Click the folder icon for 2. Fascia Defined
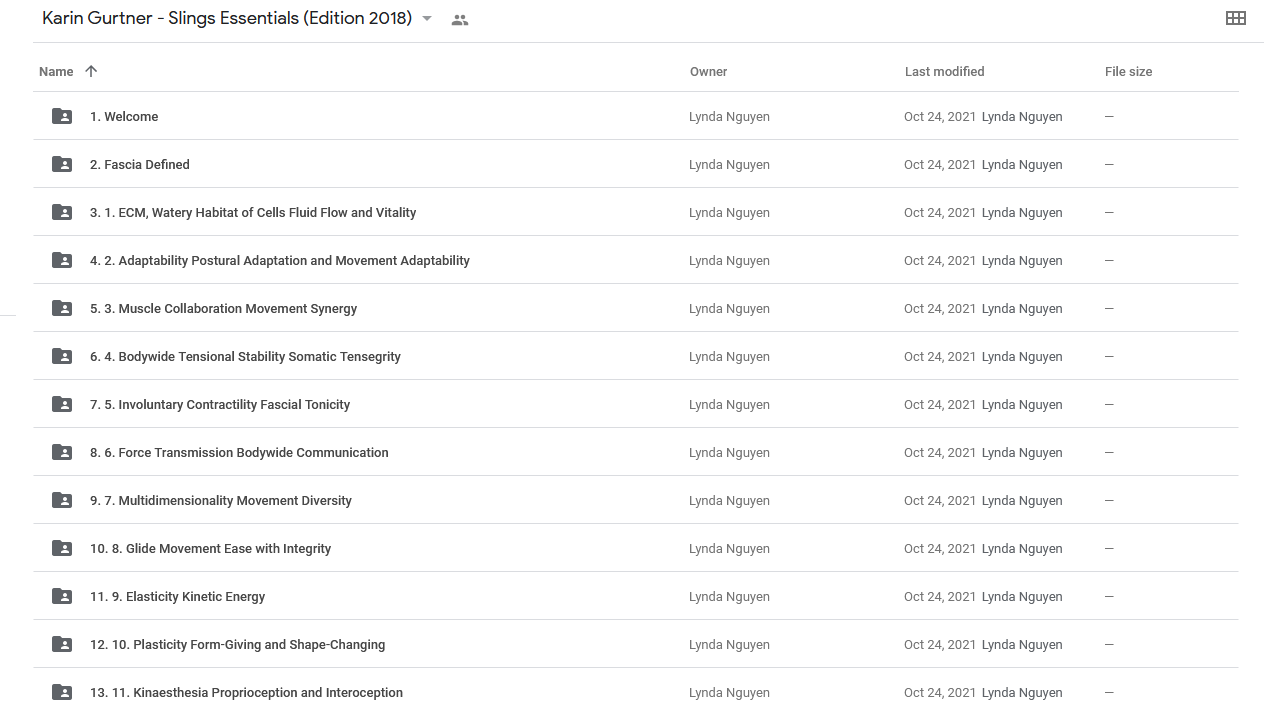 62,164
